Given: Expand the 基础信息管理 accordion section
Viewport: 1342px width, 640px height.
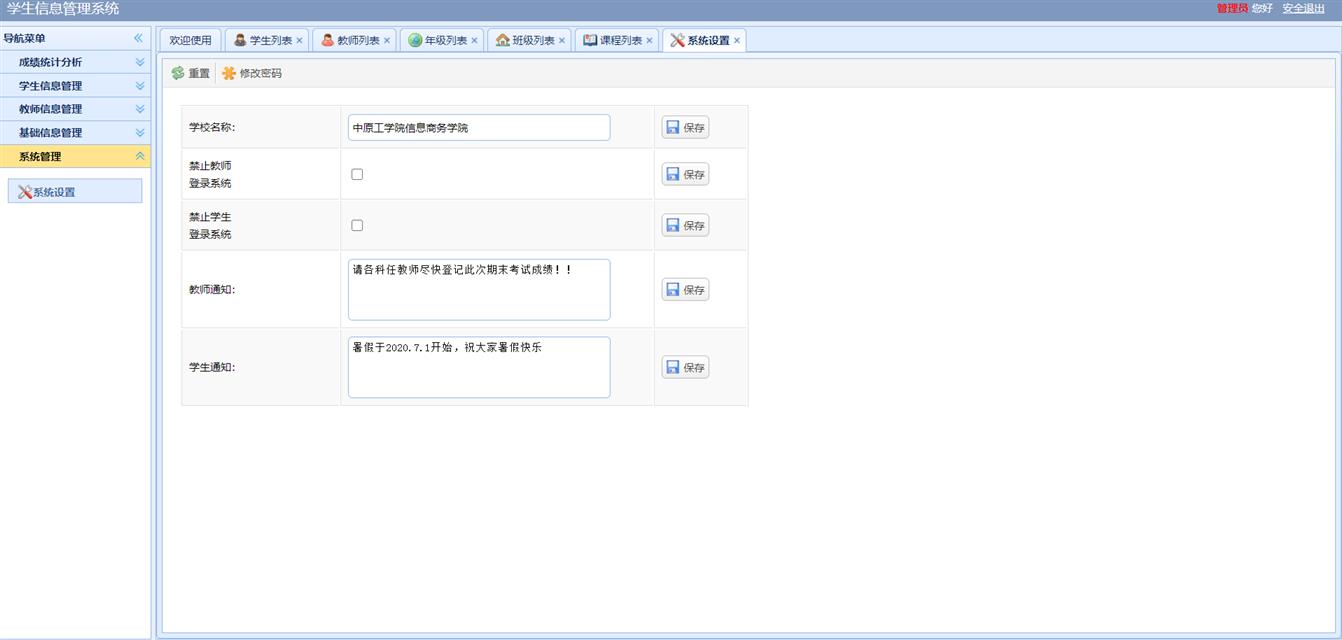Looking at the screenshot, I should click(140, 132).
